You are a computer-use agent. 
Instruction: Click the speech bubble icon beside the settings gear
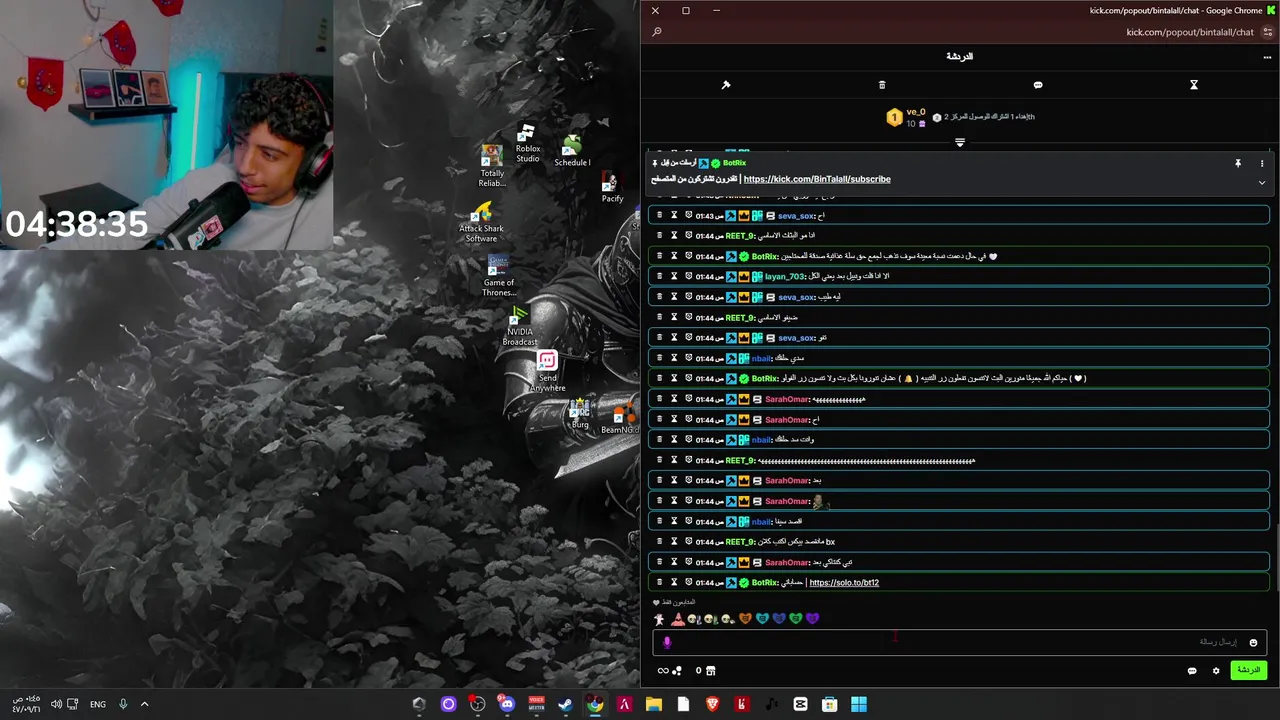1192,671
